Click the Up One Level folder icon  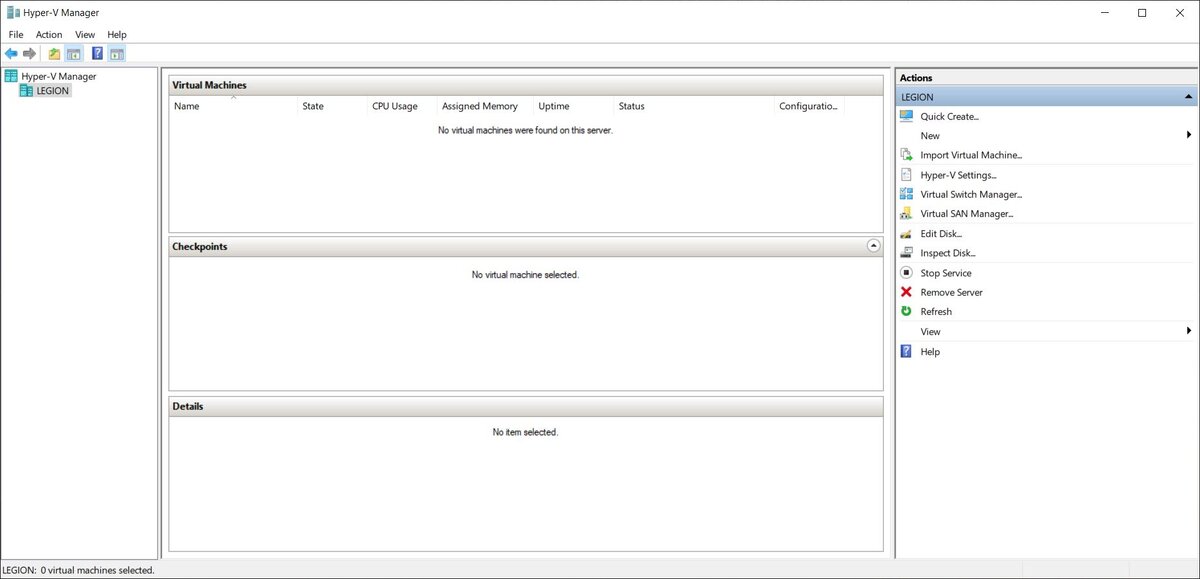(54, 53)
